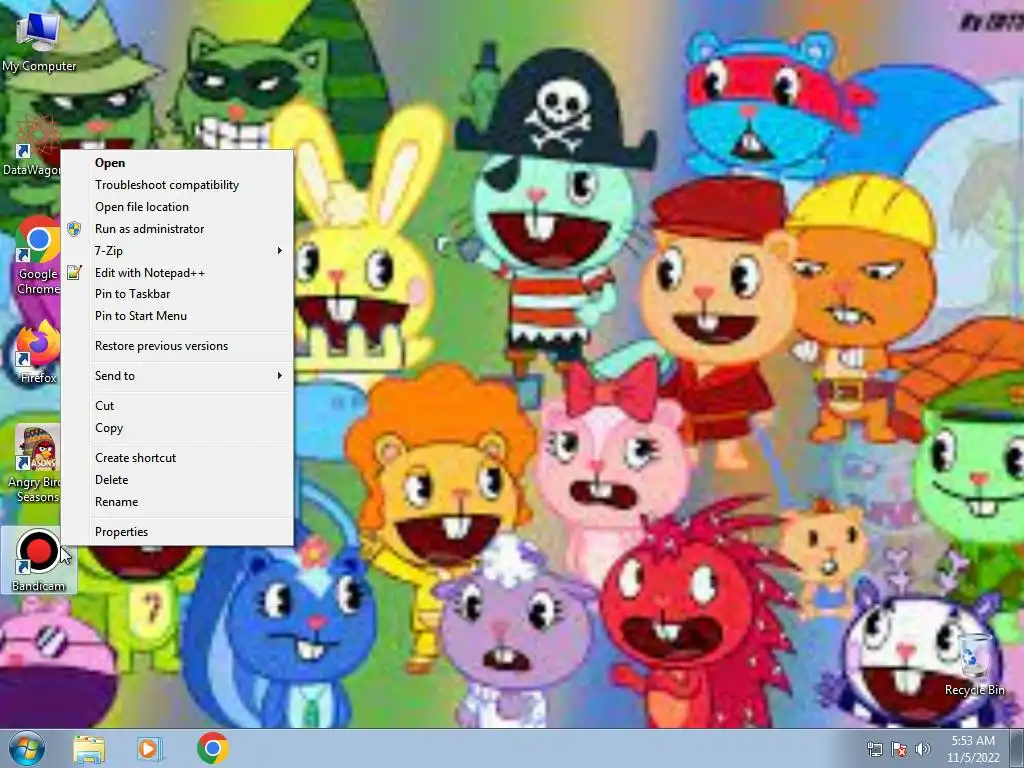Image resolution: width=1024 pixels, height=768 pixels.
Task: Select Pin to Start Menu
Action: (178, 315)
